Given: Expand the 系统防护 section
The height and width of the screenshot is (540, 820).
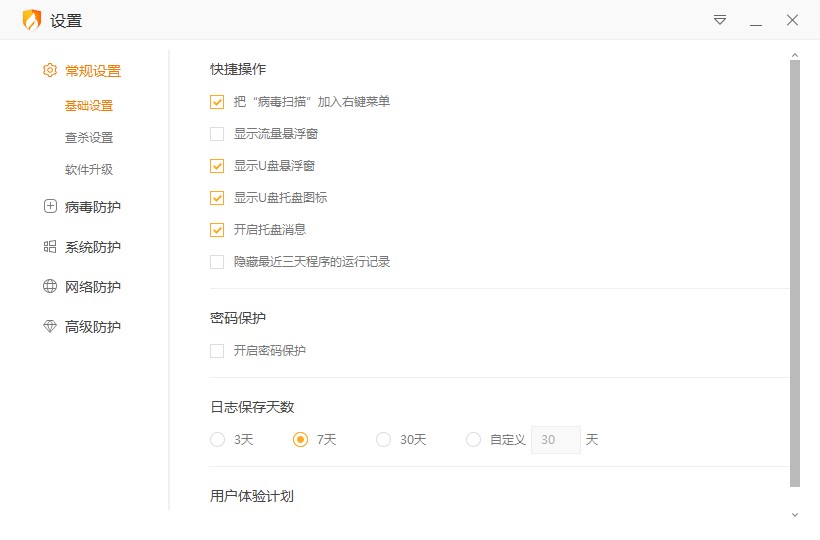Looking at the screenshot, I should pos(93,247).
